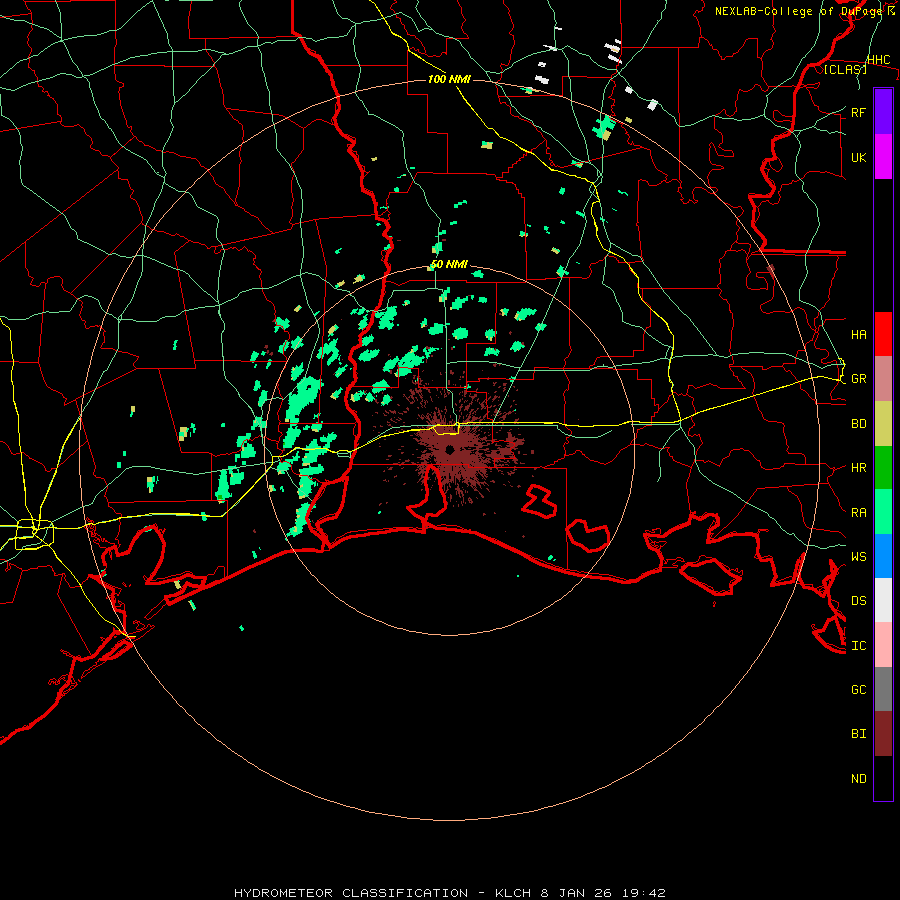Select the WS blue legend swatch
The width and height of the screenshot is (900, 900).
(883, 556)
